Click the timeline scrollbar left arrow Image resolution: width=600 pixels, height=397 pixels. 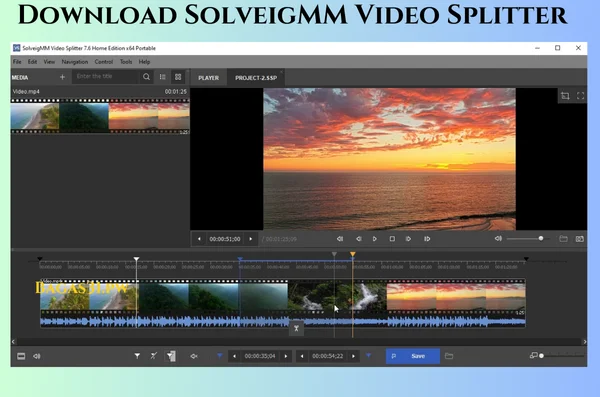[13, 341]
